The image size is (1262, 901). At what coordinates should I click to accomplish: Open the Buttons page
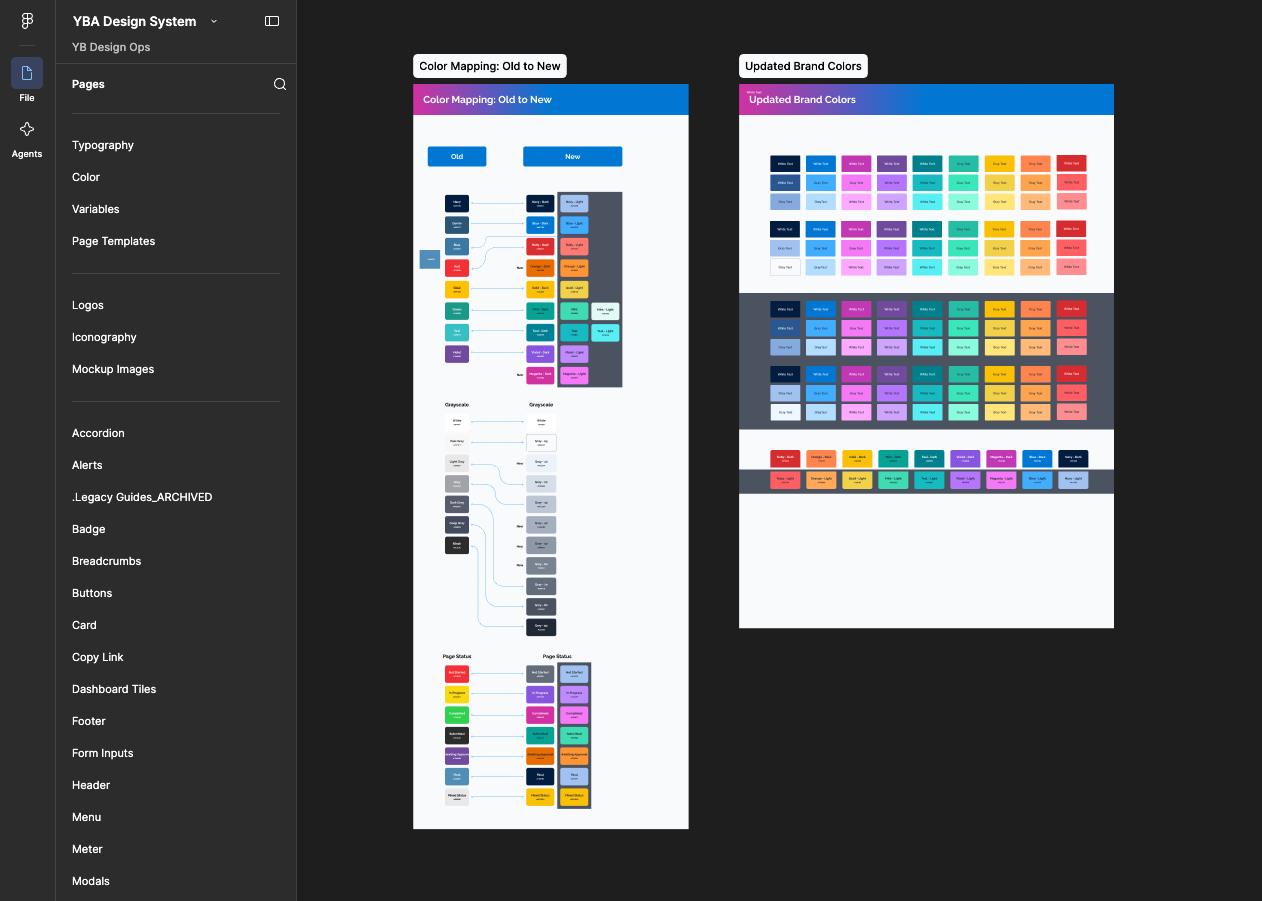tap(92, 593)
